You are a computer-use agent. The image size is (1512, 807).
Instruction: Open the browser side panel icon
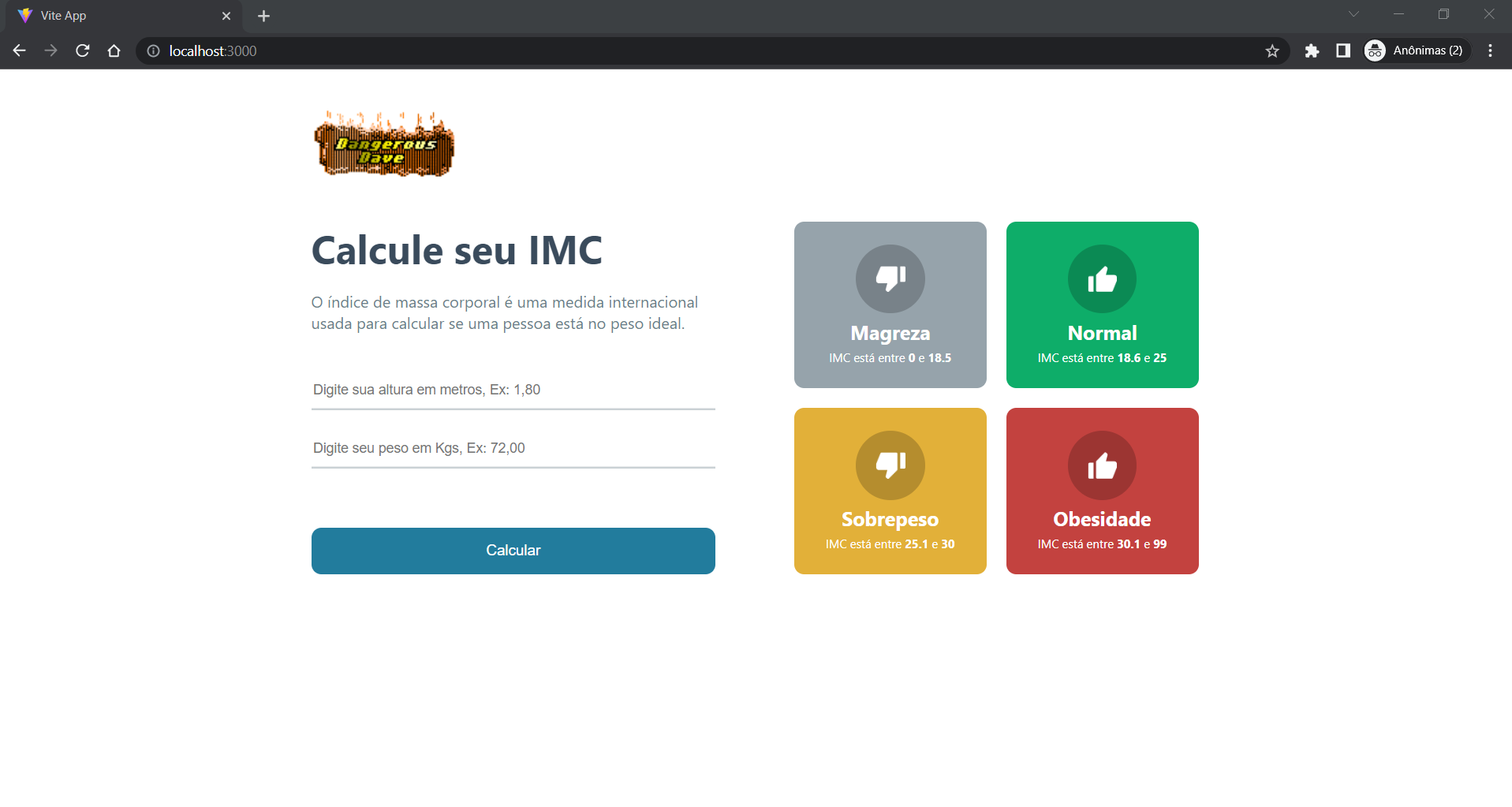1343,50
